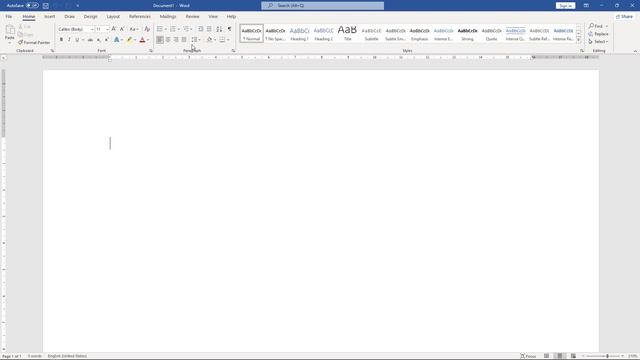
Task: Adjust the zoom slider
Action: pyautogui.click(x=607, y=356)
